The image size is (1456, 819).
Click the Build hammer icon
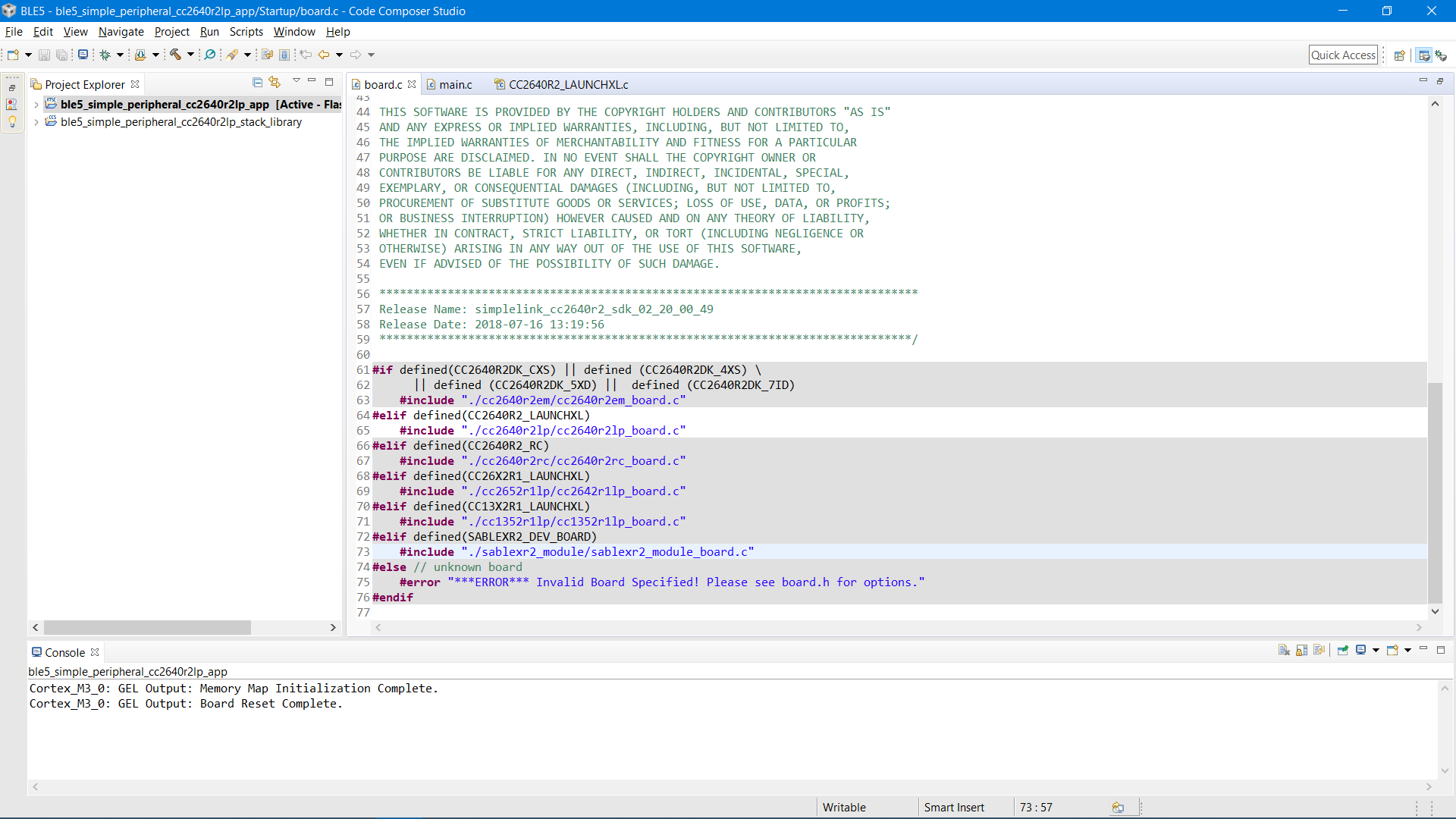175,55
